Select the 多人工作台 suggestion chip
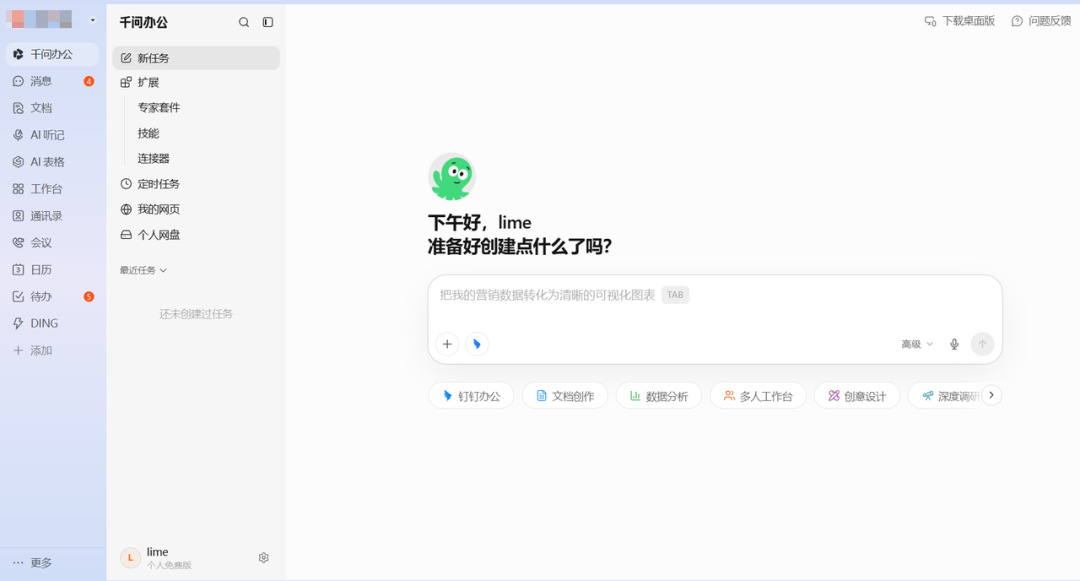 tap(758, 396)
